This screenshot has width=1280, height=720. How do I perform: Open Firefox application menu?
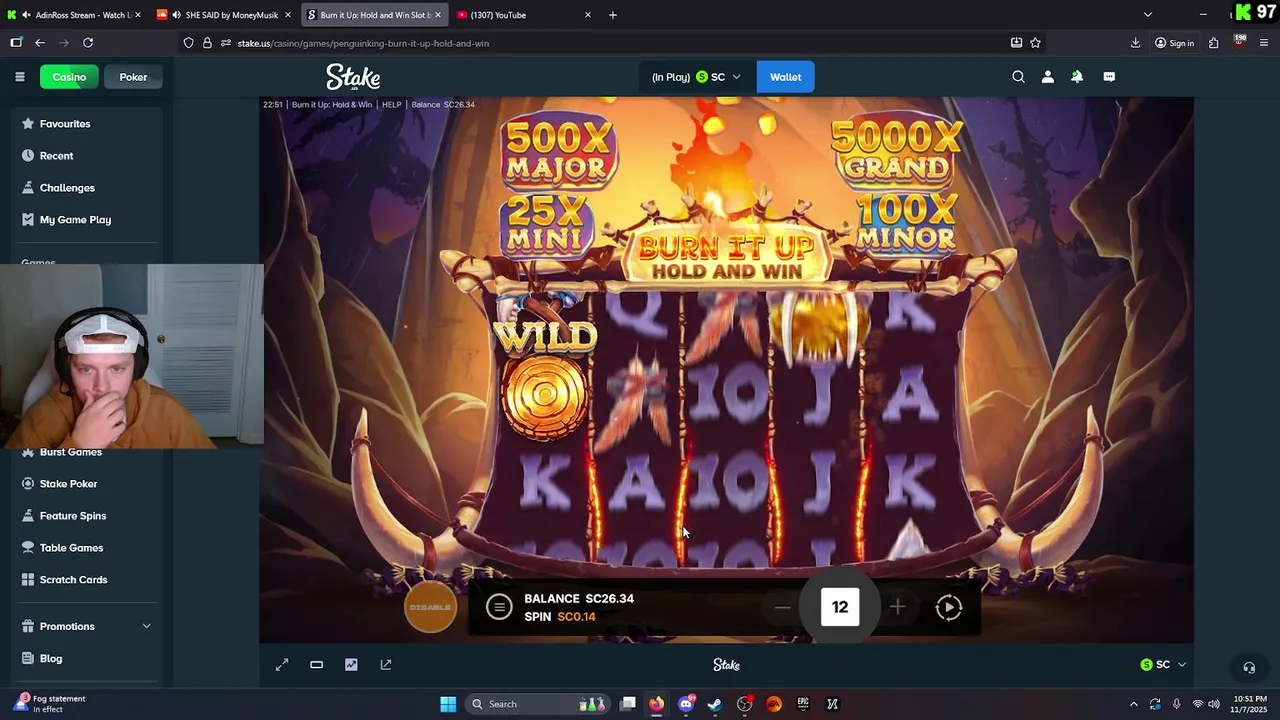(1264, 43)
